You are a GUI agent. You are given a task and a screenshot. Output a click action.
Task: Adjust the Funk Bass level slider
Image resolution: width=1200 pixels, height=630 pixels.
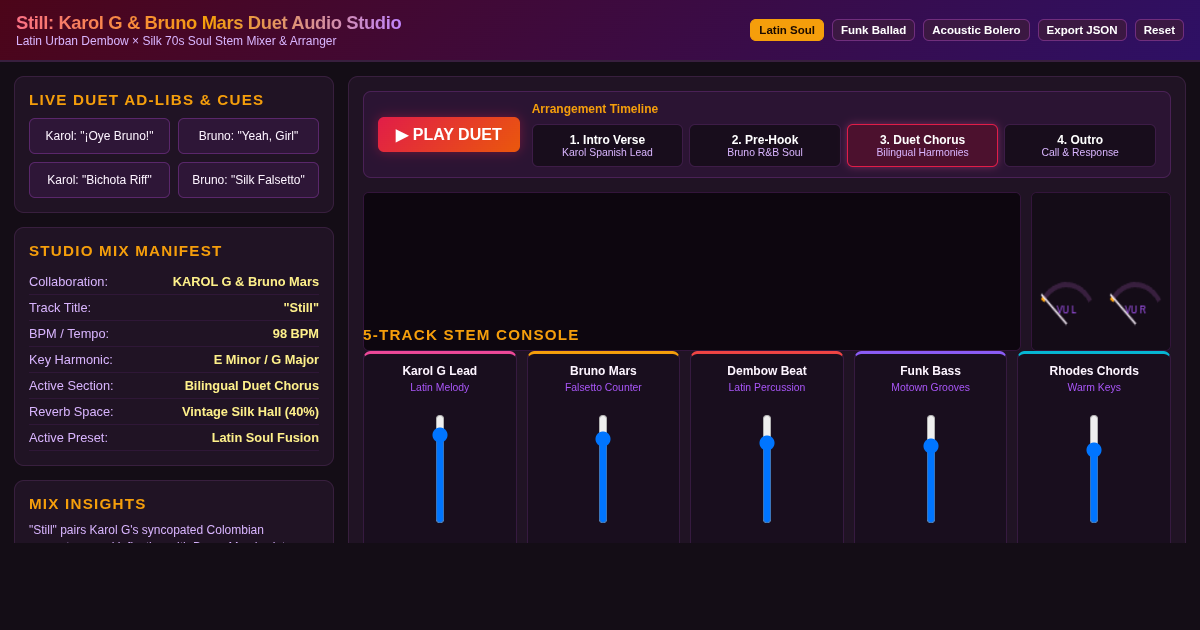click(x=931, y=469)
